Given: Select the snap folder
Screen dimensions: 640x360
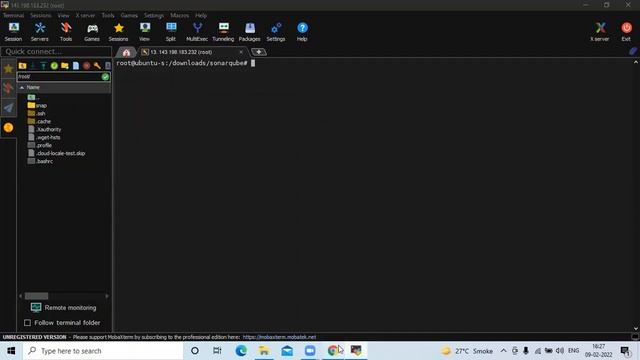Looking at the screenshot, I should point(37,105).
